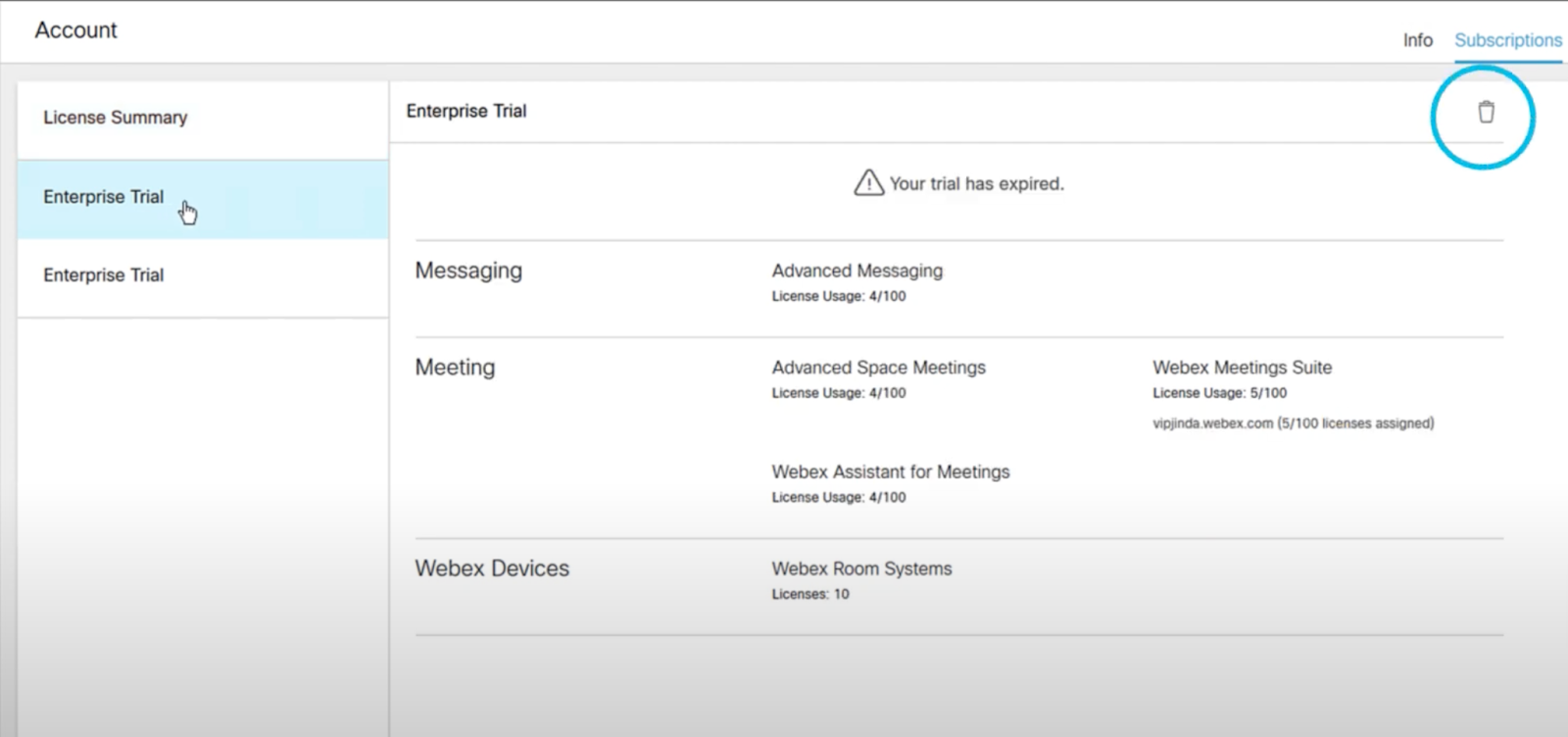Viewport: 1568px width, 737px height.
Task: Select Webex Meetings Suite service name
Action: pos(1242,368)
